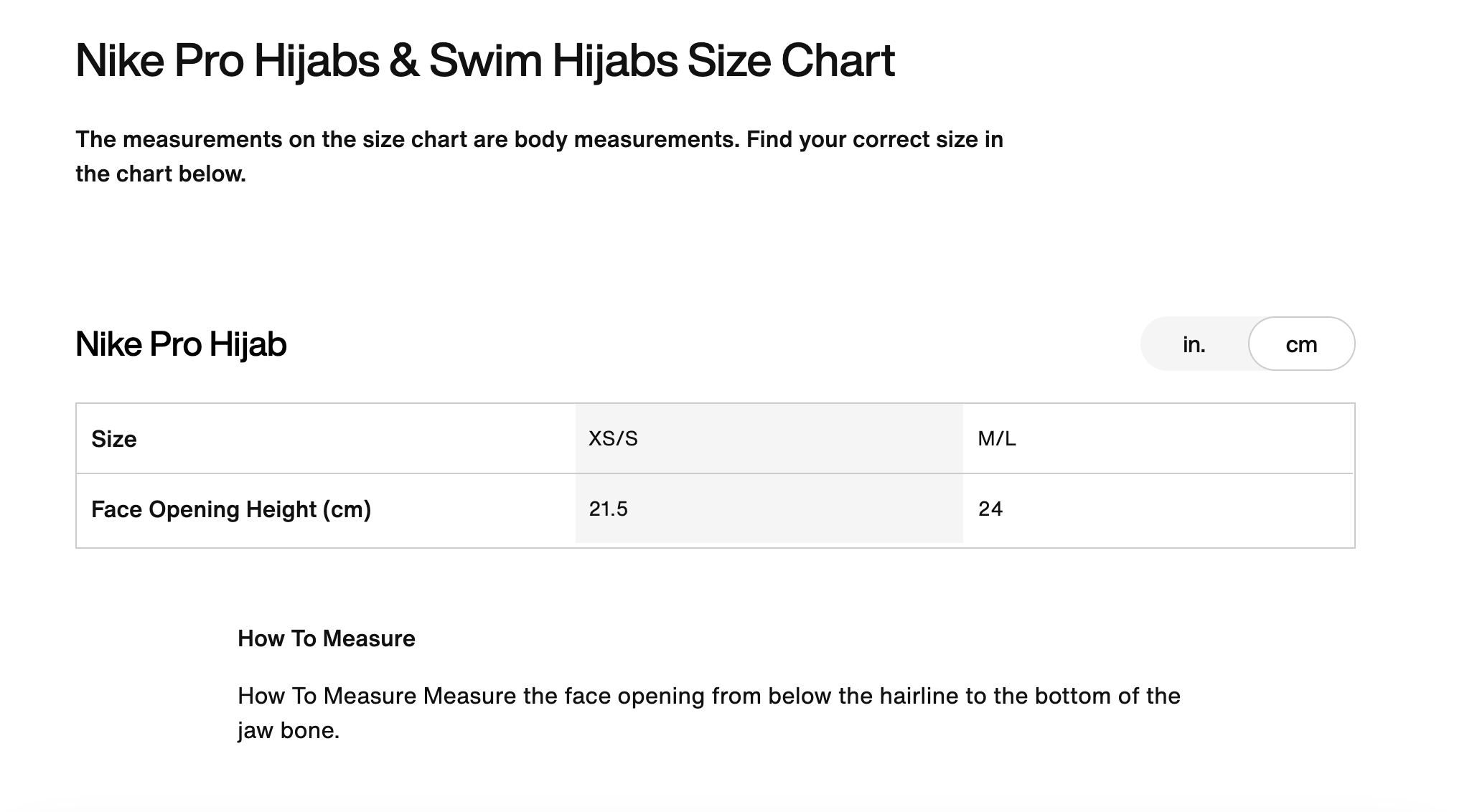Click the Face Opening Height (cm) row label

pos(231,509)
